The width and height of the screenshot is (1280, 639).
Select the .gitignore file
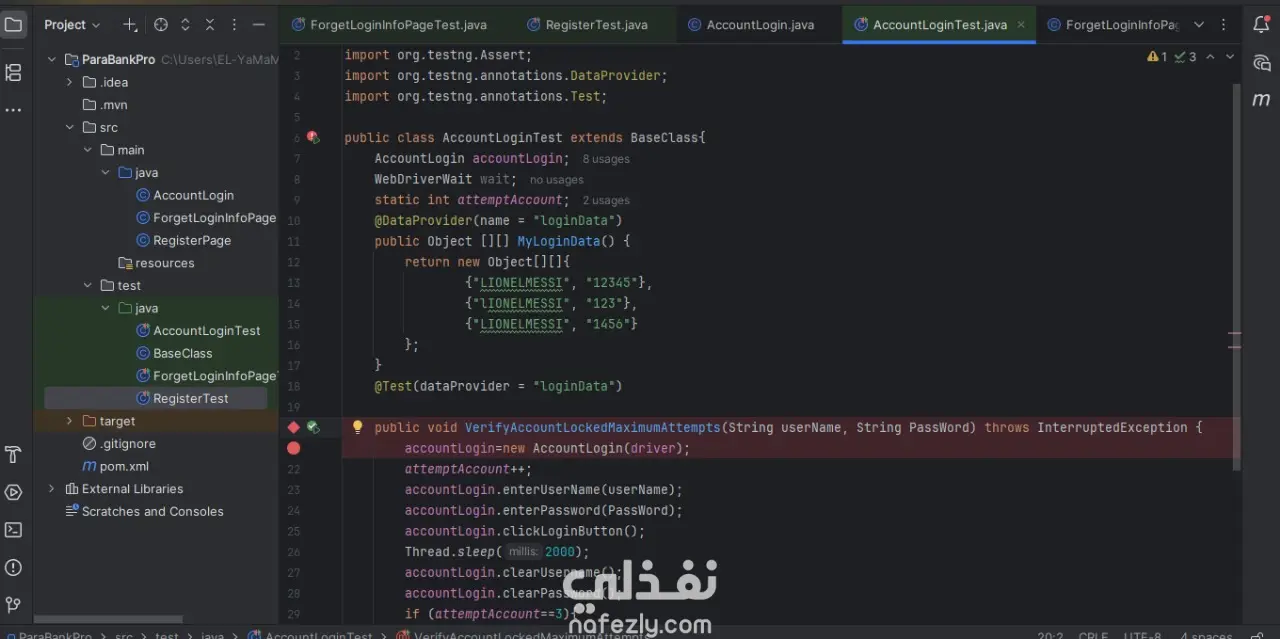pos(118,443)
